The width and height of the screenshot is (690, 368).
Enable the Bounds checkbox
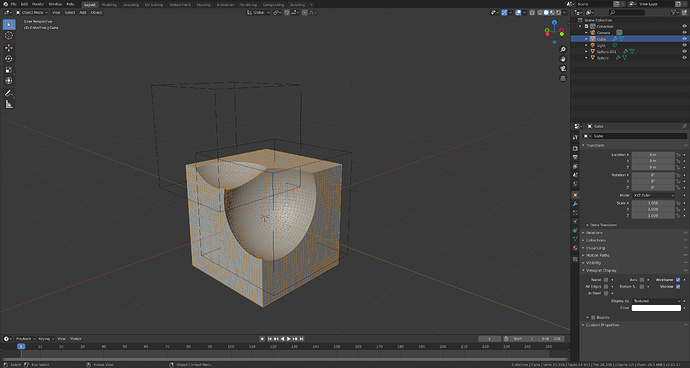593,317
